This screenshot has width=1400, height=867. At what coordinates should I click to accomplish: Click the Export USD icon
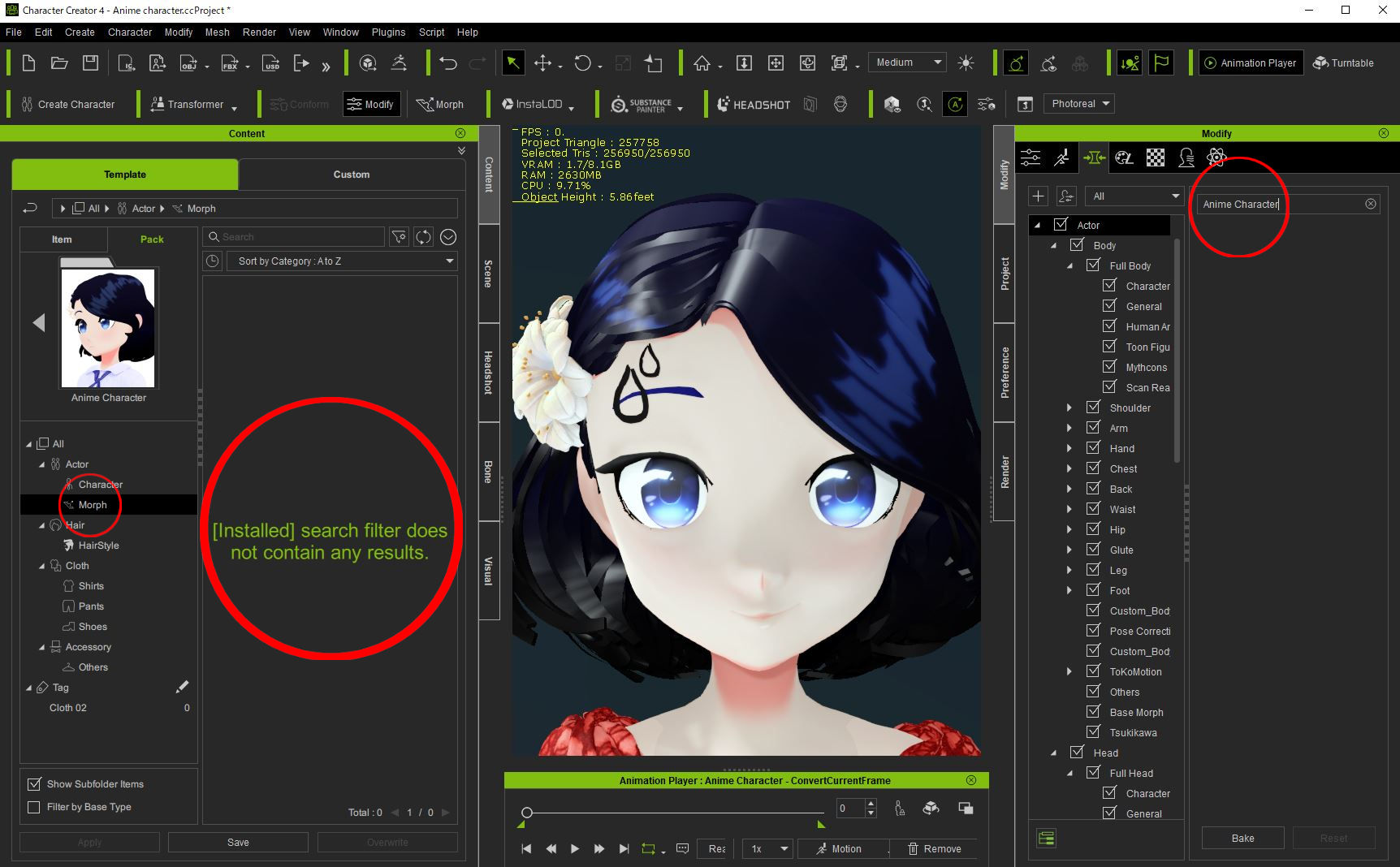(x=271, y=63)
